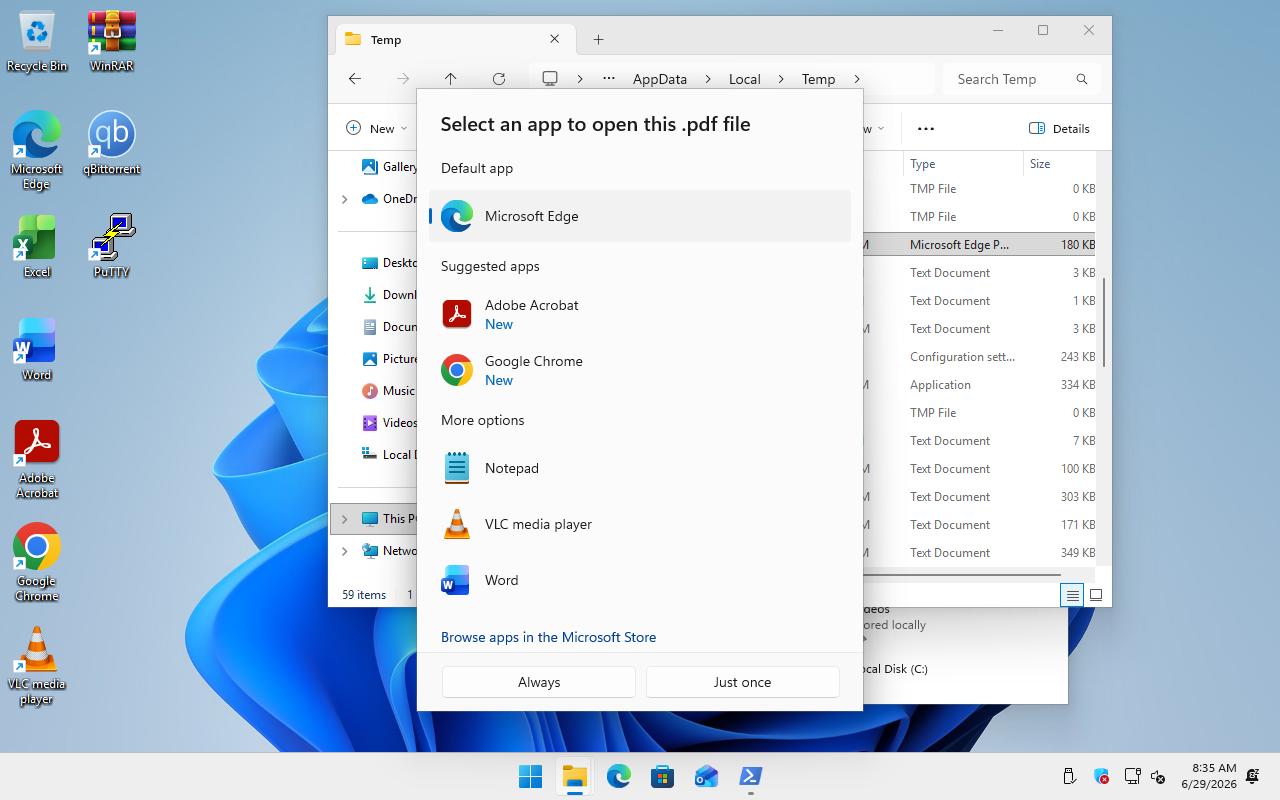Open Gallery in the navigation pane
The image size is (1280, 800).
tap(388, 167)
